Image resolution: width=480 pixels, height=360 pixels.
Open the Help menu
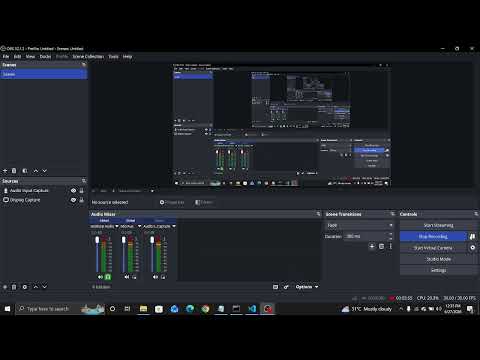pos(127,56)
